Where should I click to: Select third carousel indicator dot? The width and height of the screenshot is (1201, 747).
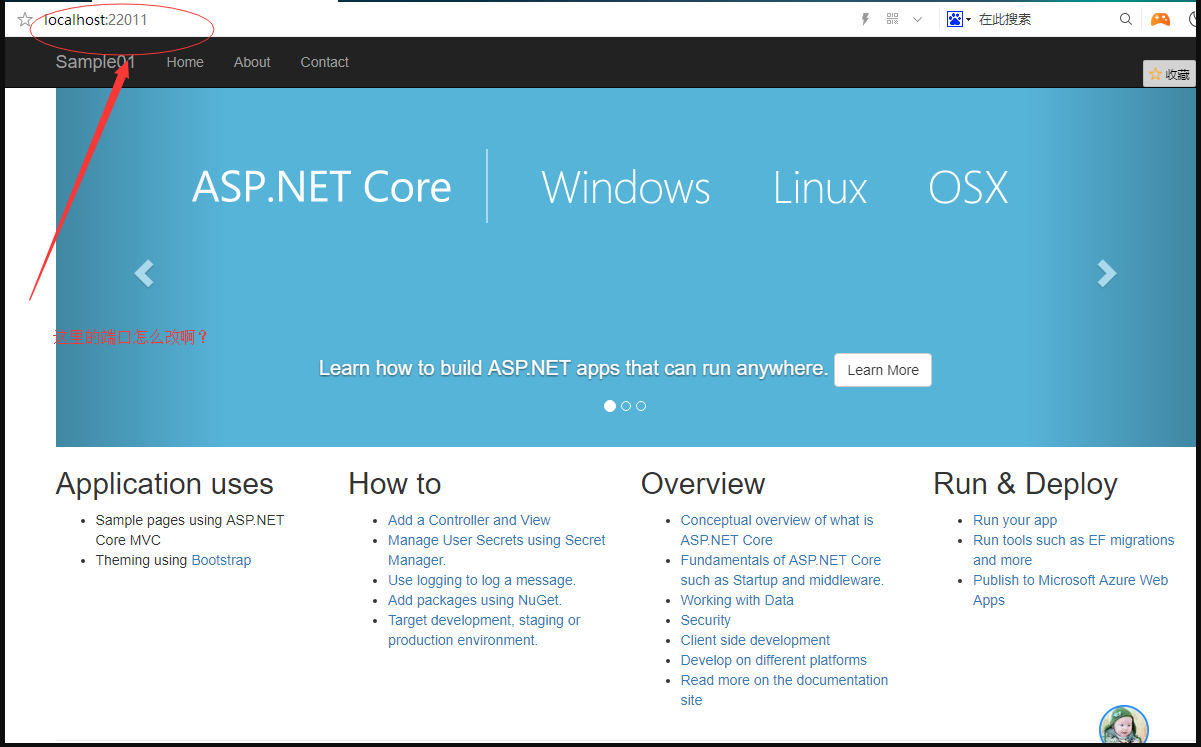(641, 406)
